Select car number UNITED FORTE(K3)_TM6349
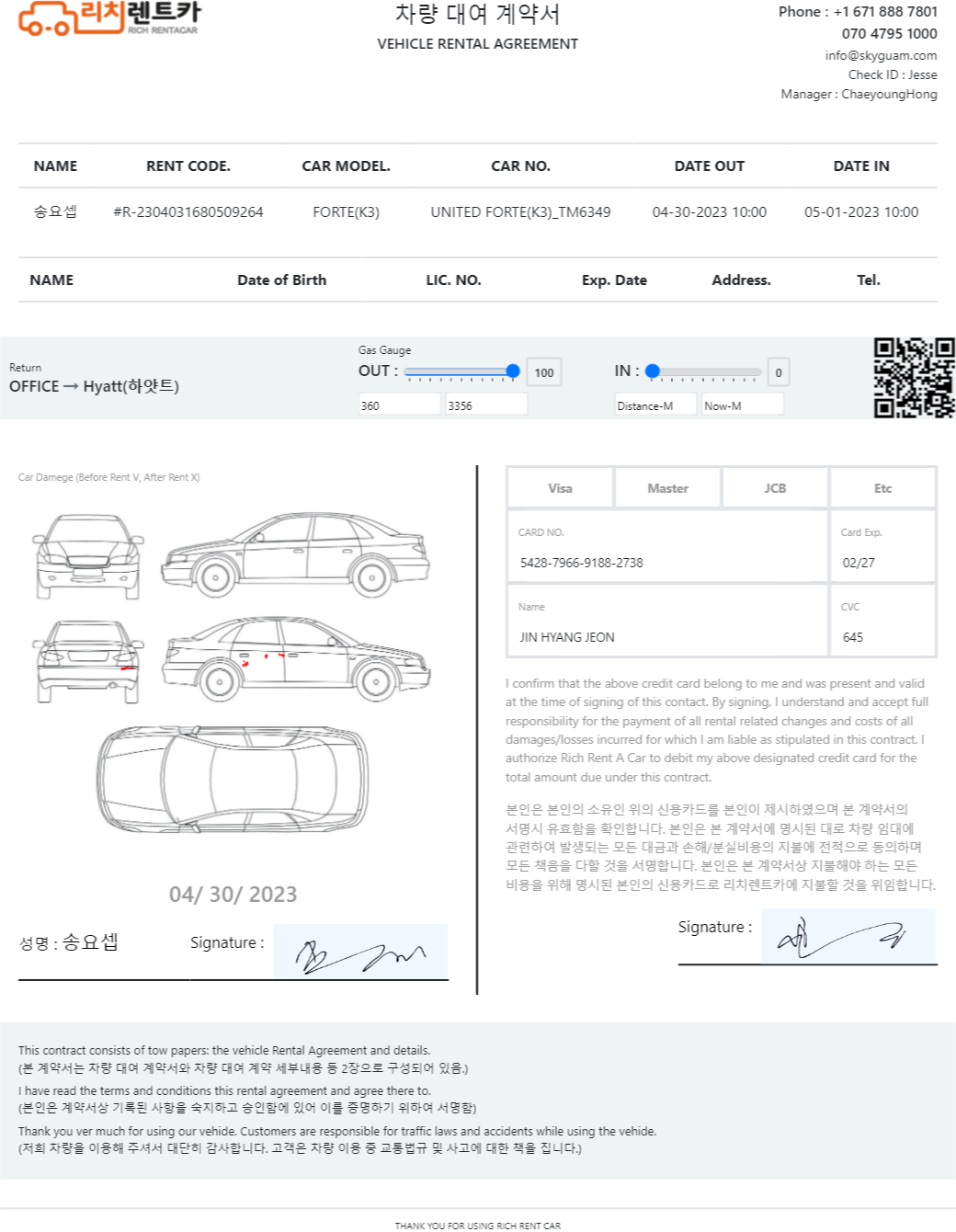The height and width of the screenshot is (1232, 956). tap(520, 212)
